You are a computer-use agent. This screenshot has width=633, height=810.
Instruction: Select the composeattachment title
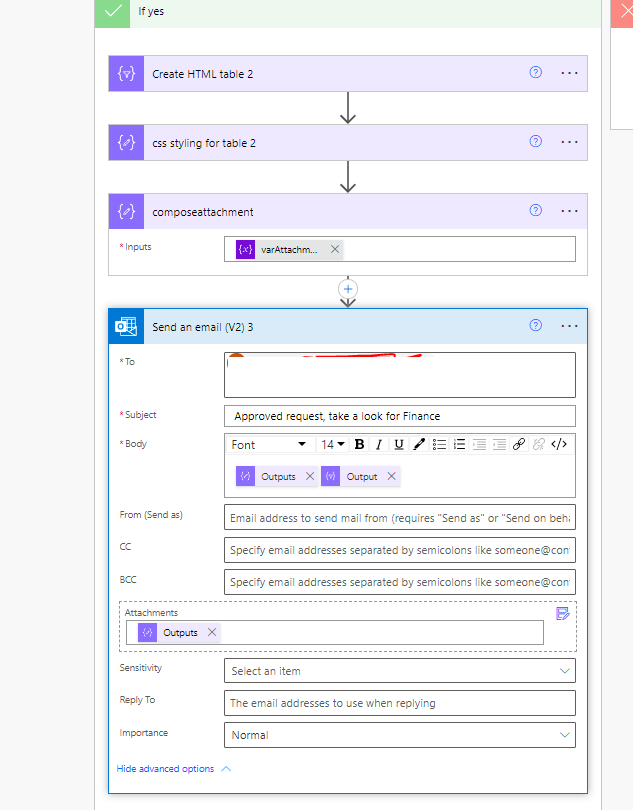203,212
